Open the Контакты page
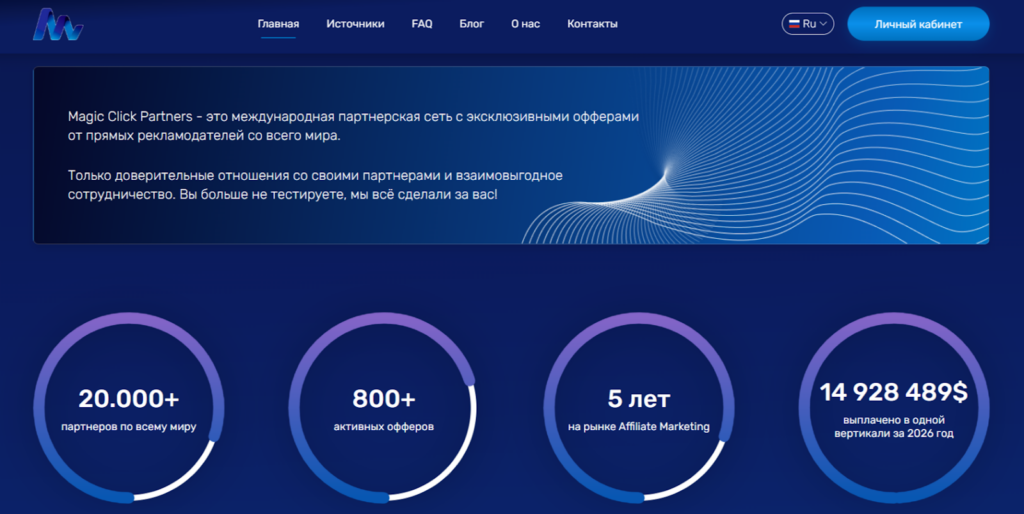1024x514 pixels. click(x=592, y=24)
